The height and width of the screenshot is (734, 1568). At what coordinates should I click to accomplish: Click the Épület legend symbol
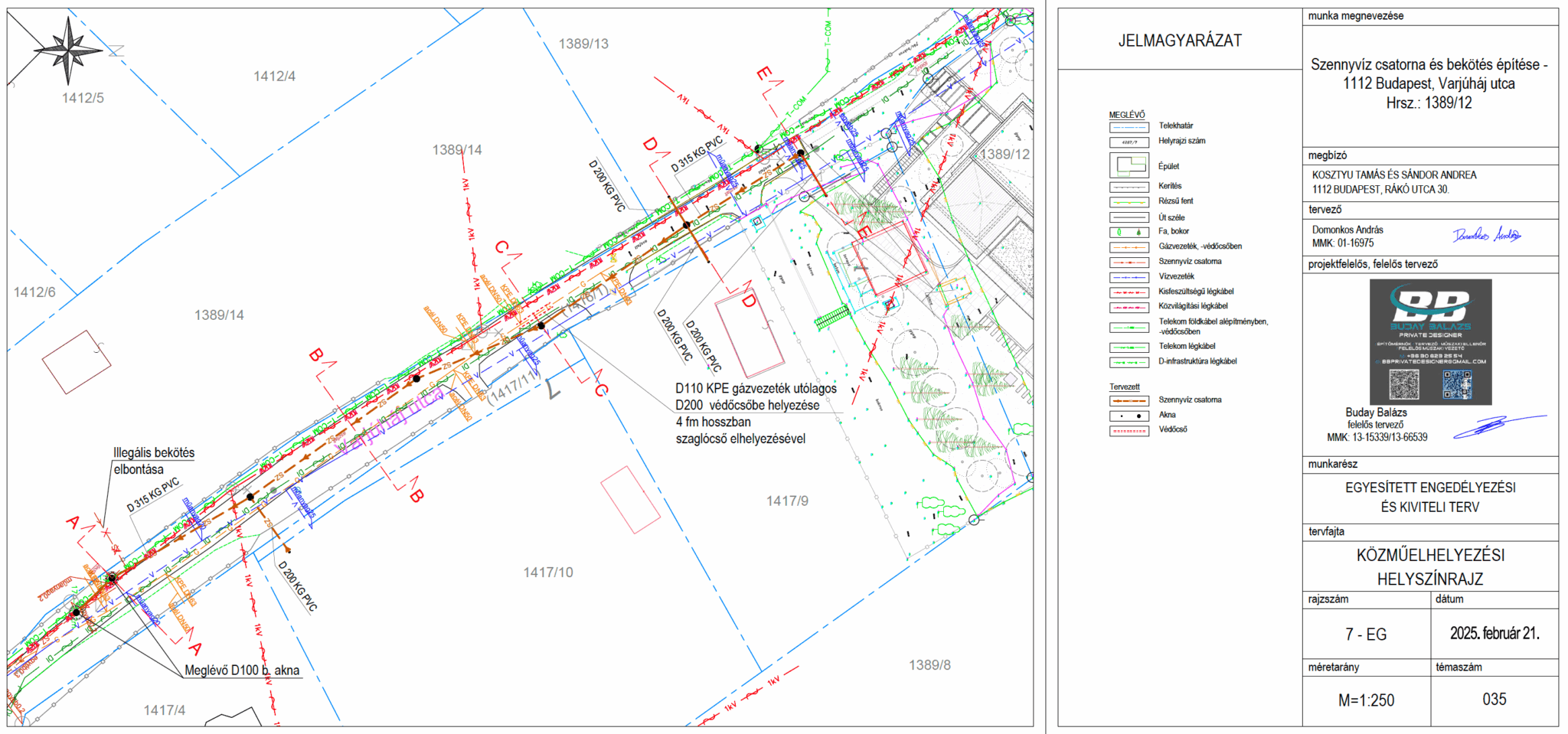tap(1129, 165)
